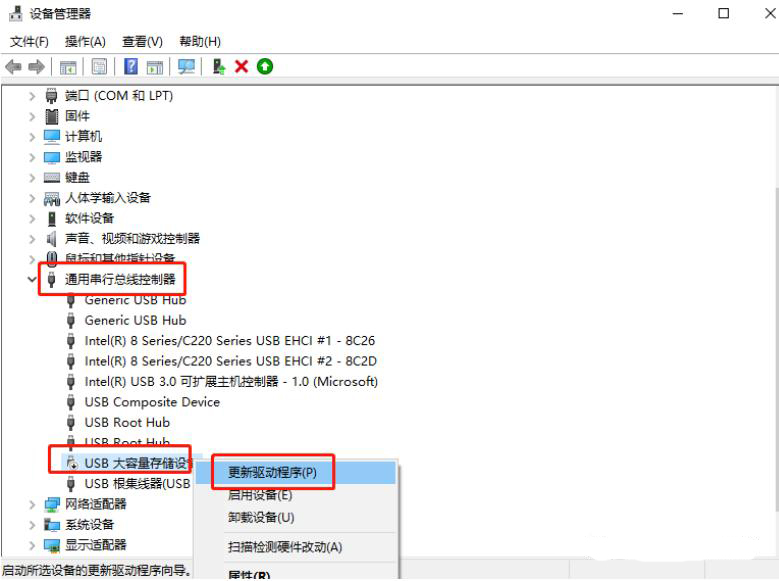Click the properties sheet toolbar icon
Image resolution: width=779 pixels, height=581 pixels.
[x=99, y=67]
